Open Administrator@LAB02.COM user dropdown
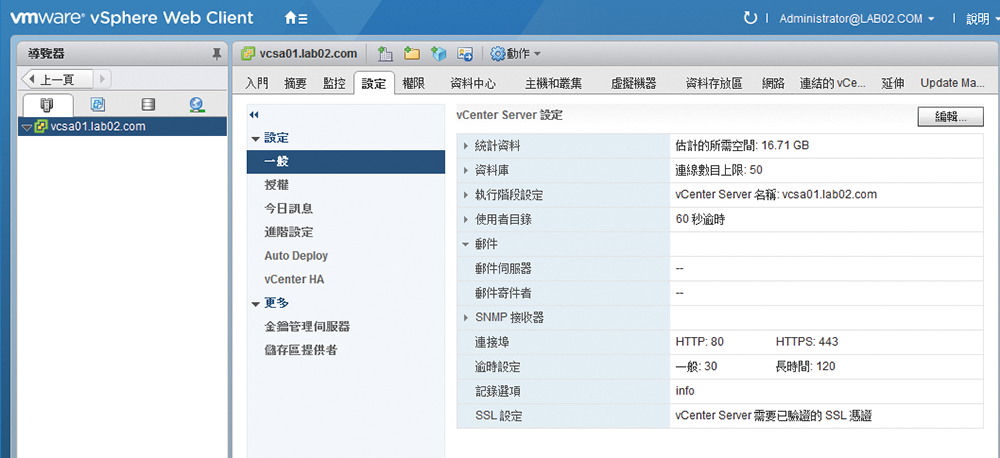Viewport: 1000px width, 458px height. click(x=857, y=18)
